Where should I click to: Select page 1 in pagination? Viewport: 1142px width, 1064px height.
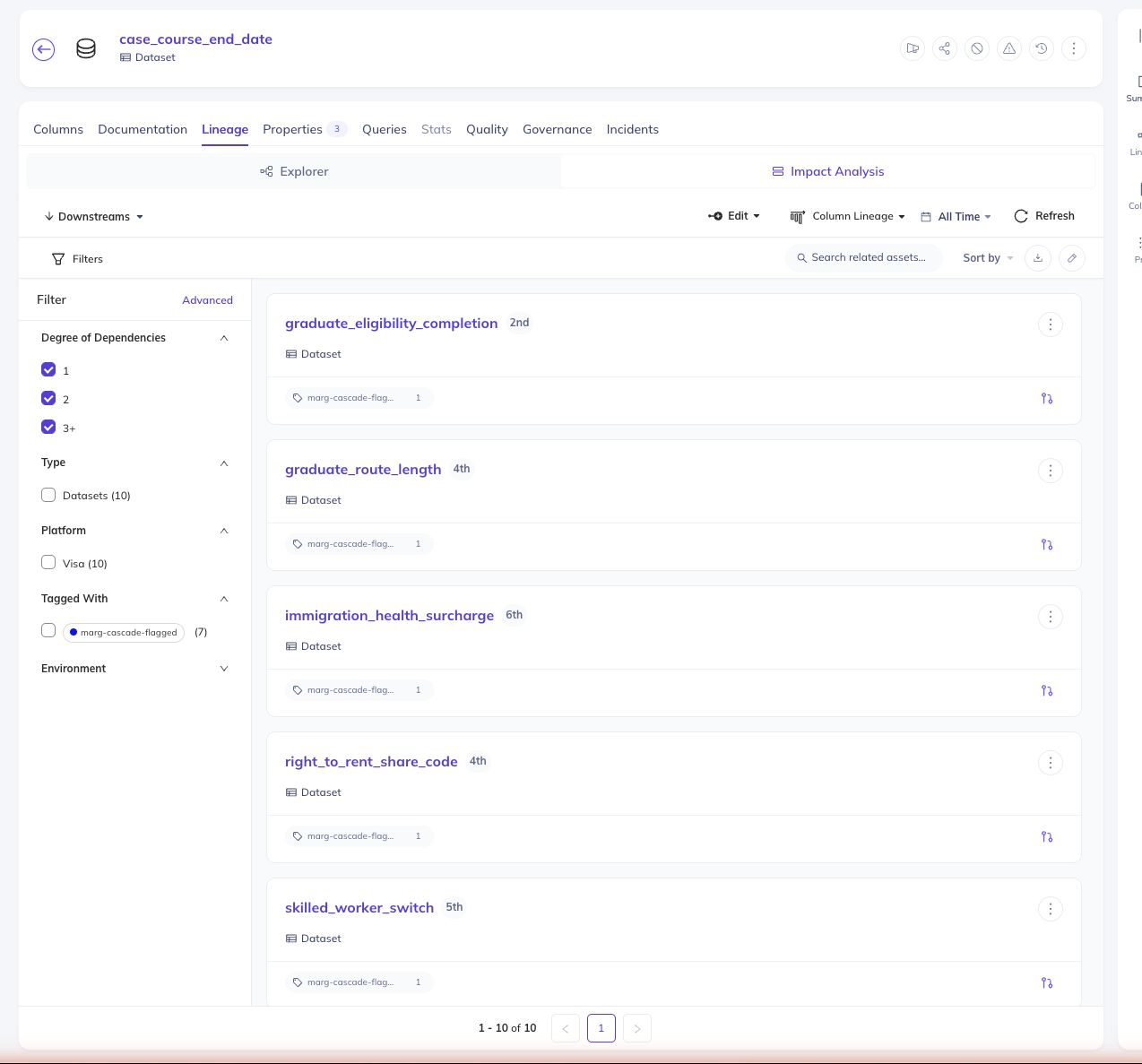(601, 1028)
